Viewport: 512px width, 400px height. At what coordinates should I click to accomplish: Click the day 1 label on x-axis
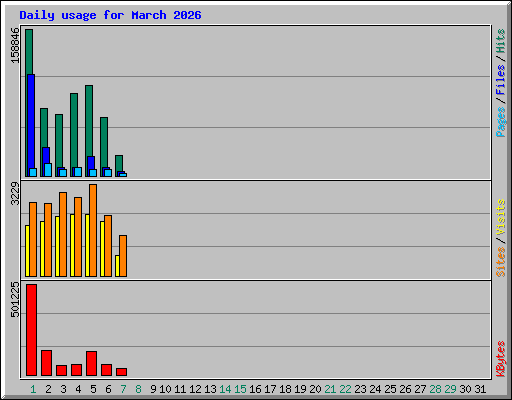[x=33, y=389]
